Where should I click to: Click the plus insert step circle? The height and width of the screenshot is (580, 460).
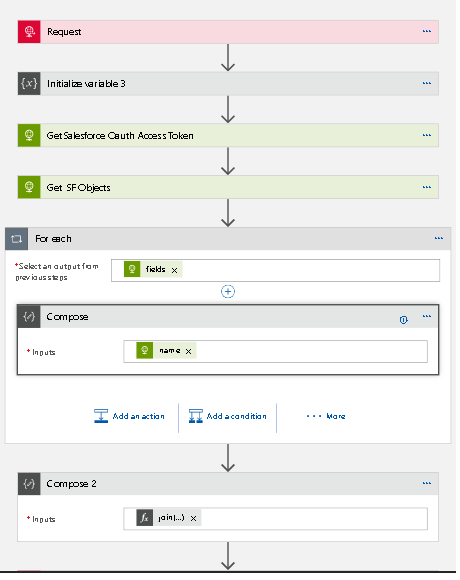228,291
